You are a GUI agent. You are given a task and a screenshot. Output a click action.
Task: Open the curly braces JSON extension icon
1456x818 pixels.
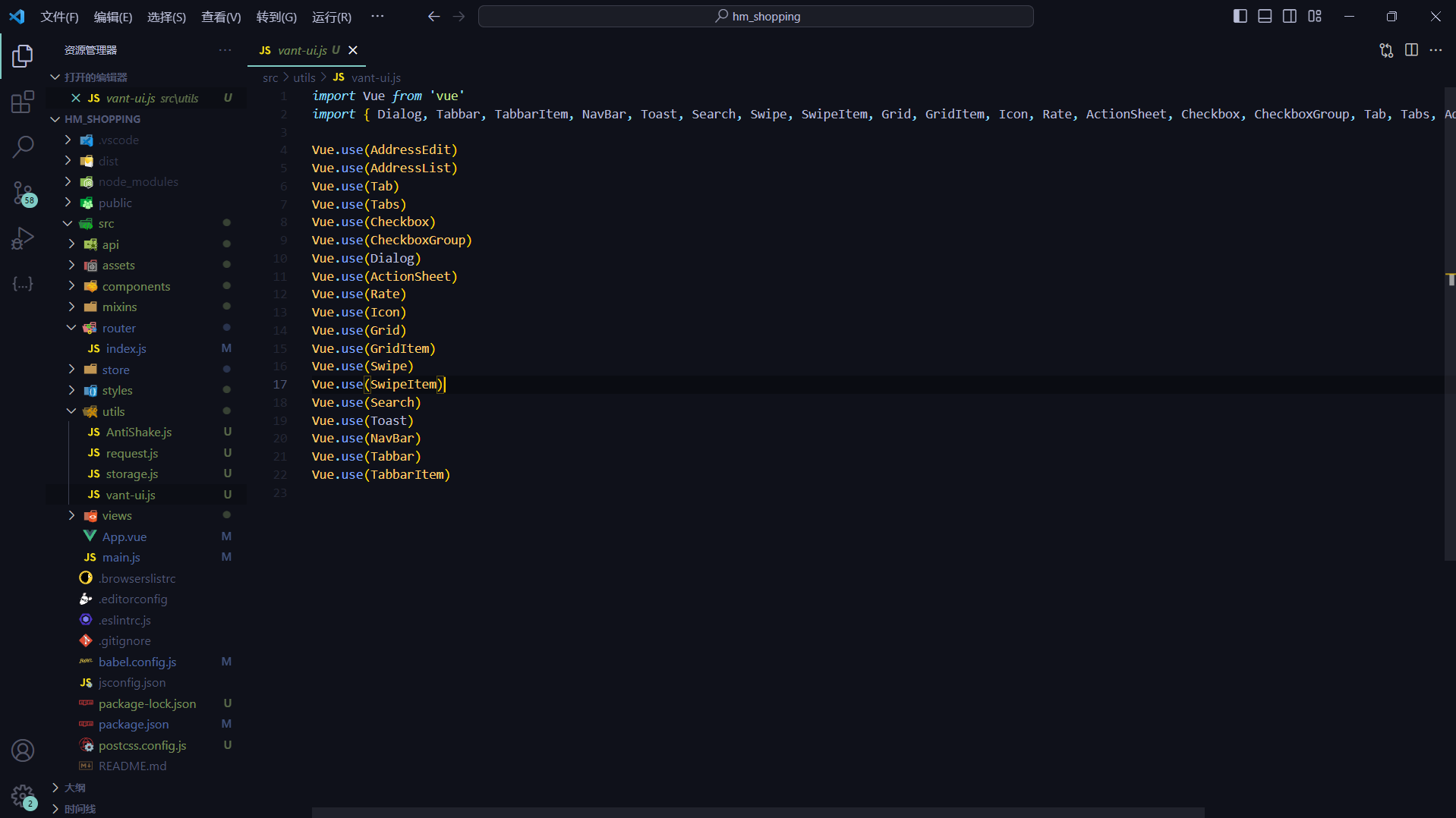[x=23, y=284]
